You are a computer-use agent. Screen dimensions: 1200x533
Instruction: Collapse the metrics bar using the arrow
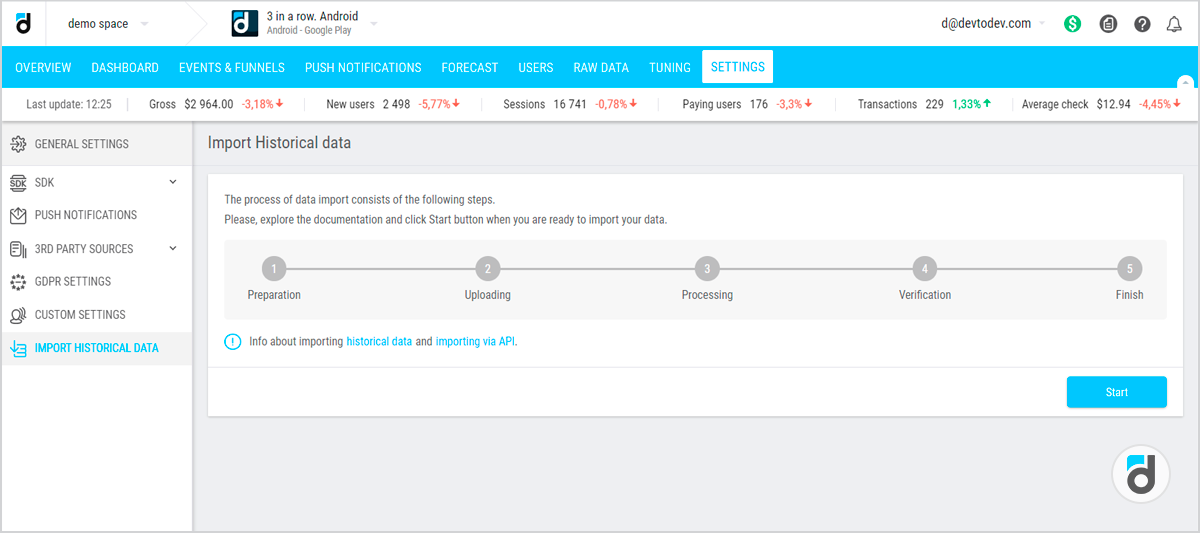pos(1185,83)
